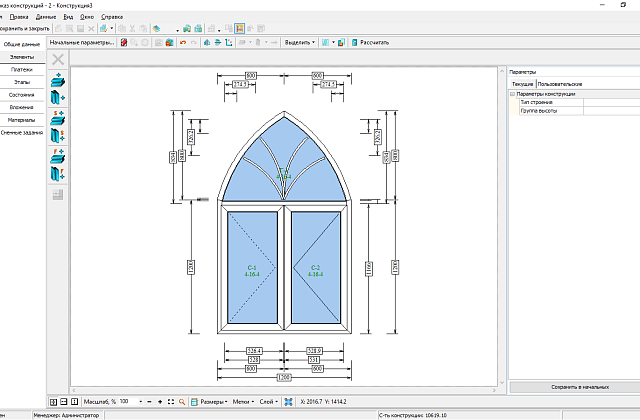
Task: Open the dropdown arrow next to the layers icon
Action: point(178,30)
